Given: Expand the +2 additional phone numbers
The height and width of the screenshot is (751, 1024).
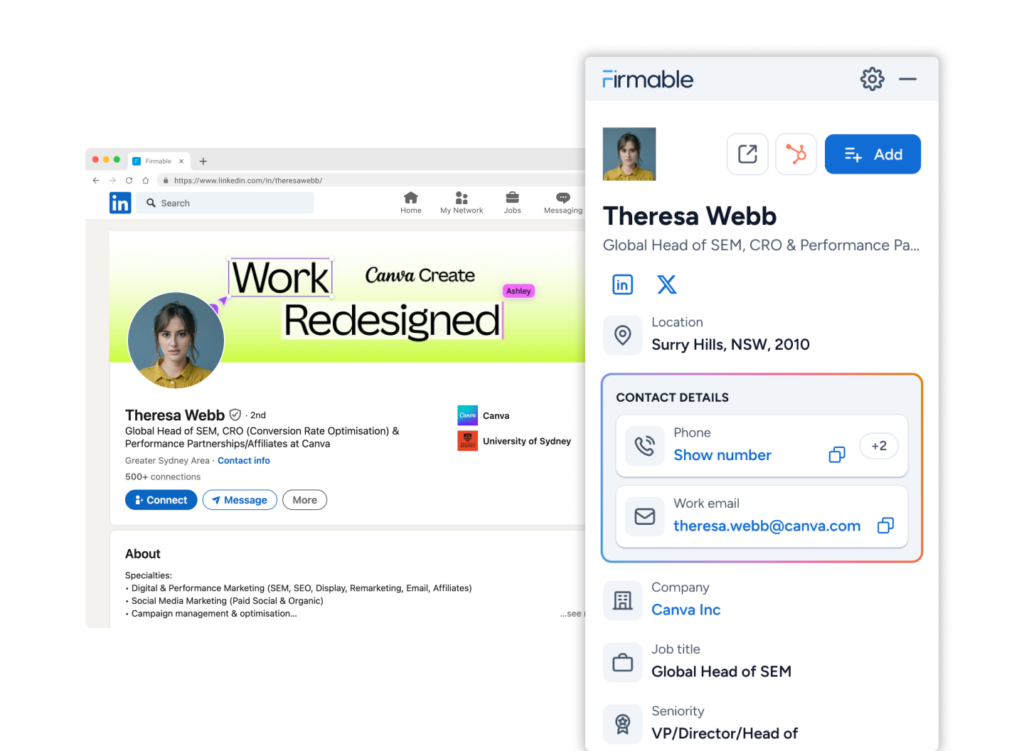Looking at the screenshot, I should (x=878, y=446).
